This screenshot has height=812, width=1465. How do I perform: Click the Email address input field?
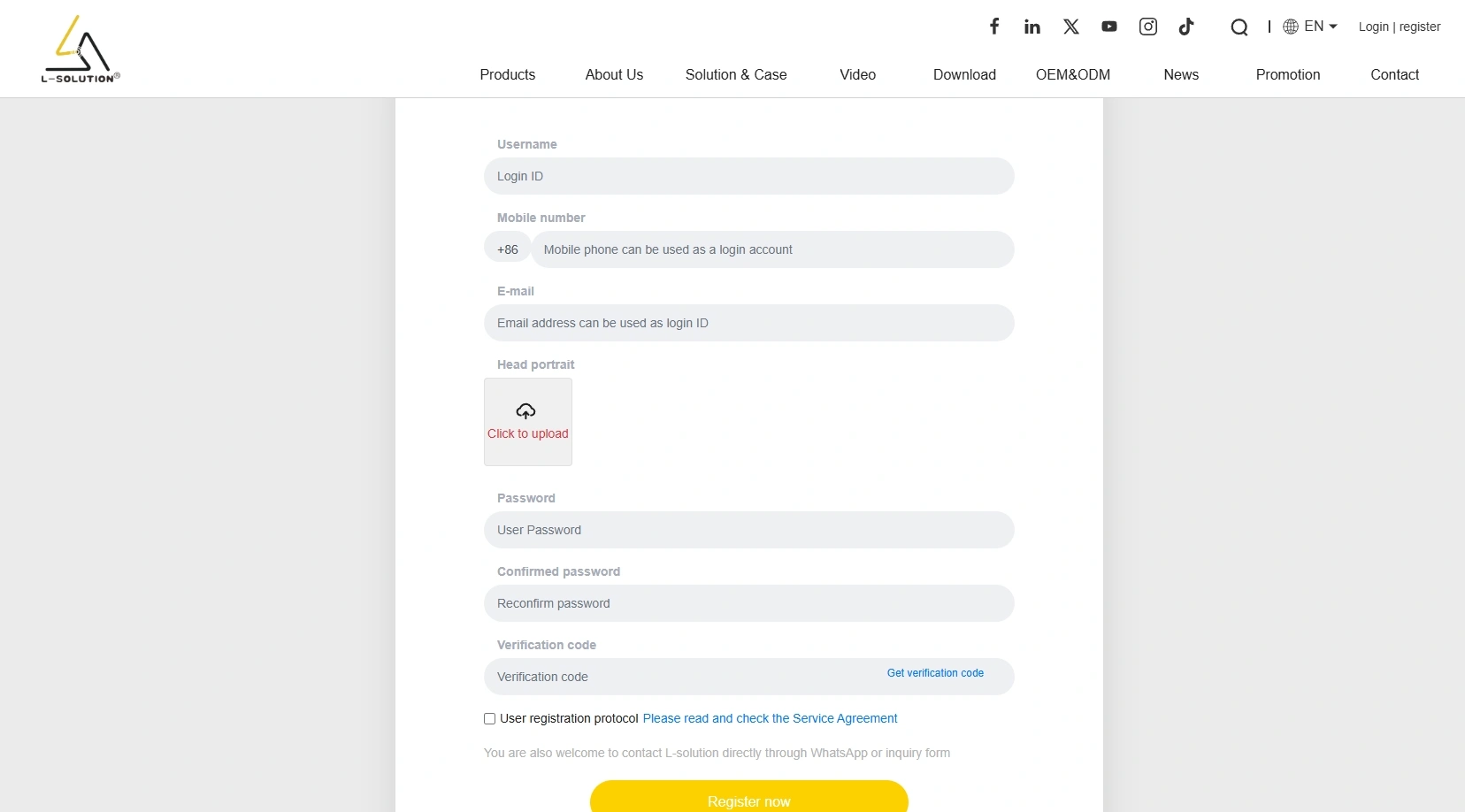pos(749,323)
